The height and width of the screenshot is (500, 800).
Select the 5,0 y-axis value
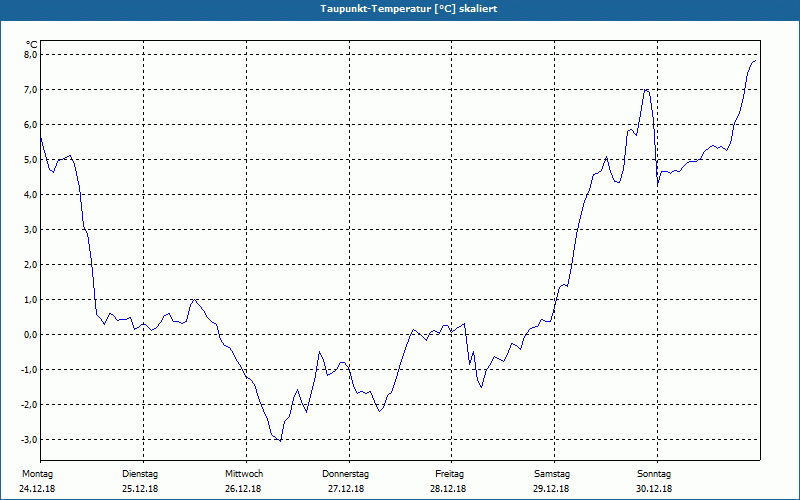[31, 160]
